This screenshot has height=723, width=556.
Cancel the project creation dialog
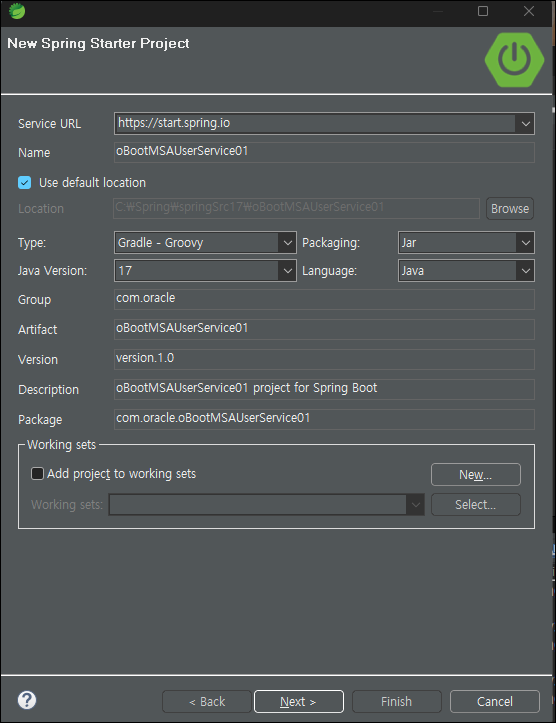tap(495, 701)
